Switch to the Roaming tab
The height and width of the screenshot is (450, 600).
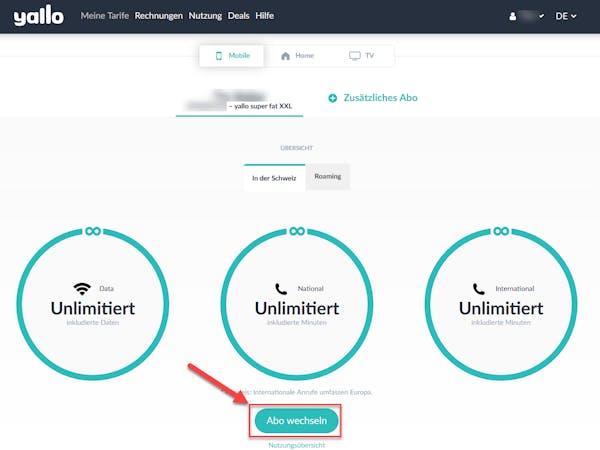point(328,176)
